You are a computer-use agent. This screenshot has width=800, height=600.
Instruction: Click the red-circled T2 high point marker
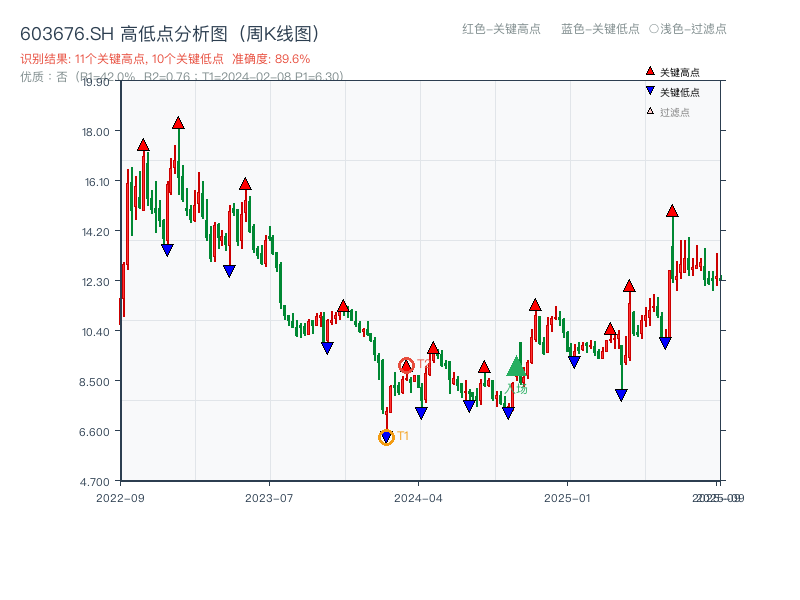(x=406, y=365)
